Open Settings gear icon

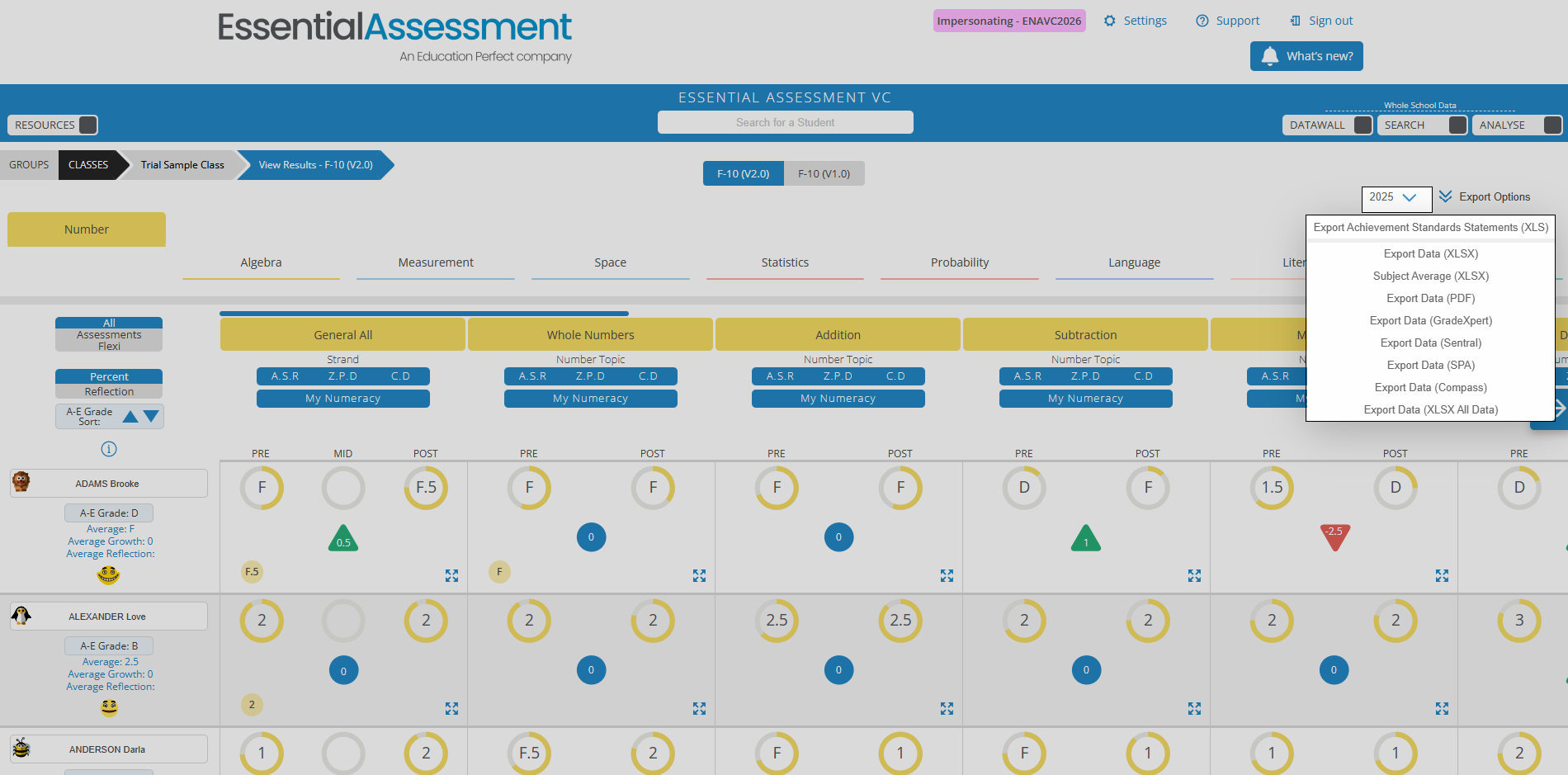point(1110,21)
